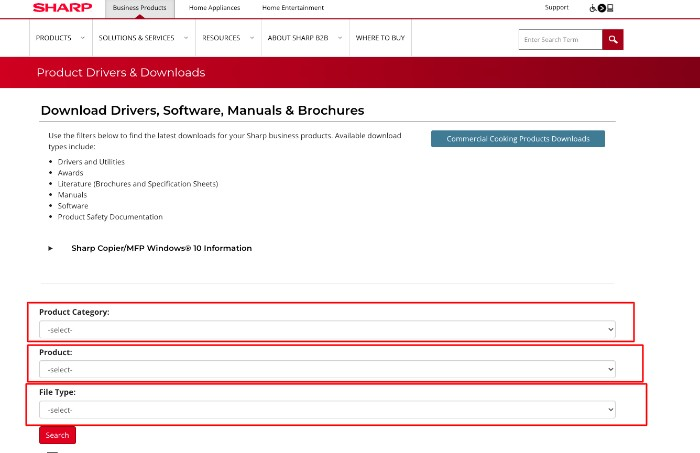The width and height of the screenshot is (700, 453).
Task: Expand the Solutions & Services menu
Action: click(144, 38)
